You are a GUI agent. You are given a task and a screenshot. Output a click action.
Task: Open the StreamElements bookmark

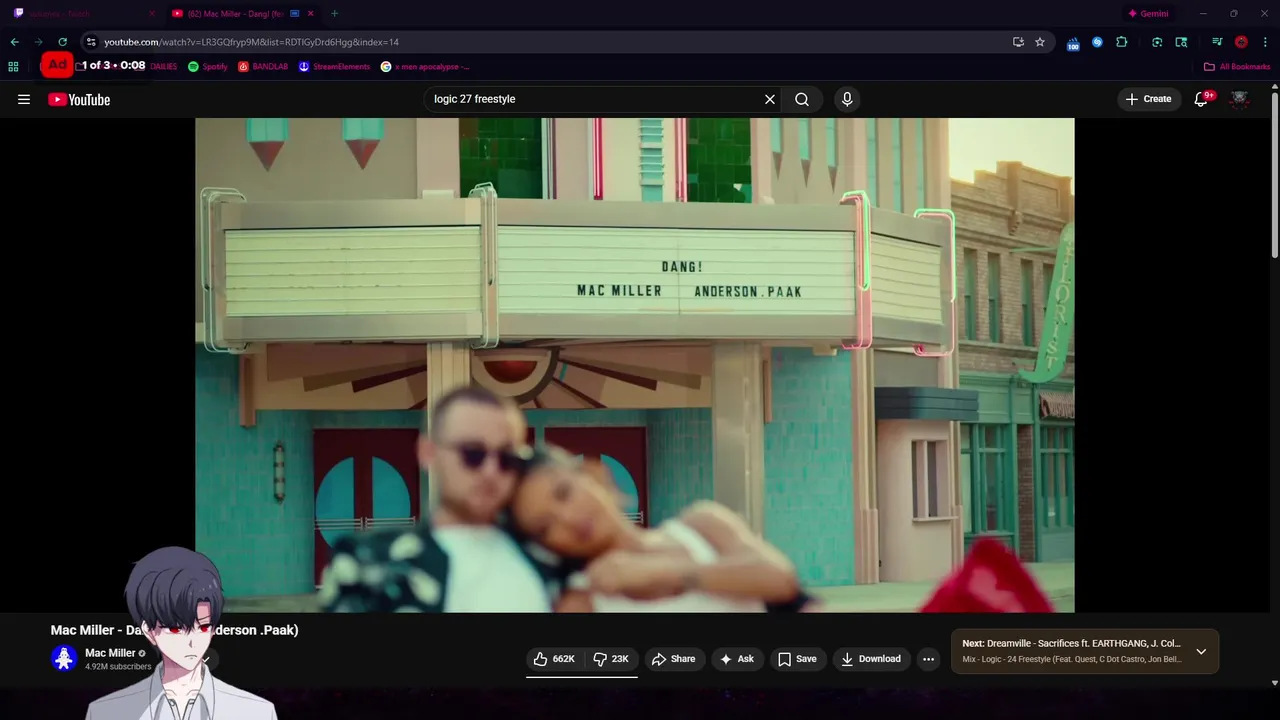pyautogui.click(x=334, y=66)
